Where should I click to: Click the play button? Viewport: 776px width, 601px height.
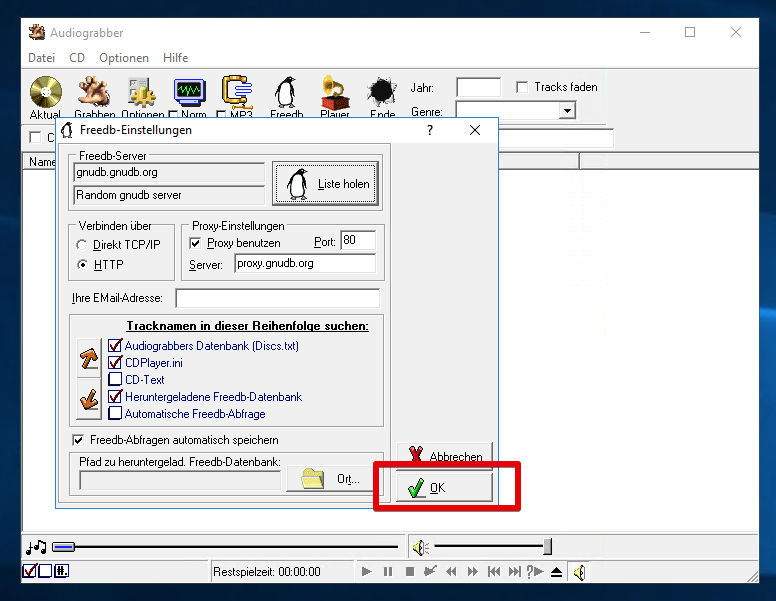367,572
